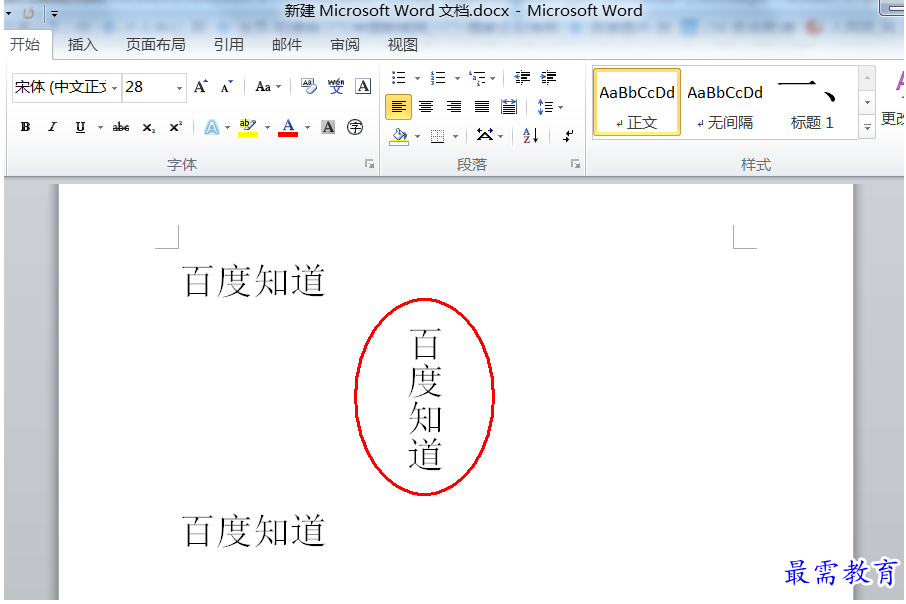Click the Grow Font icon
The width and height of the screenshot is (906, 604).
(x=200, y=87)
